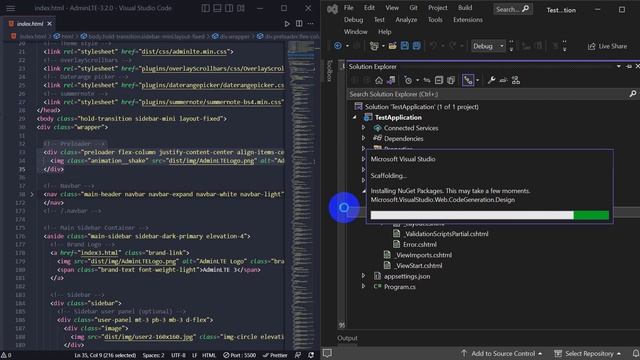The image size is (640, 360).
Task: Open VS Code notifications bell
Action: 311,355
